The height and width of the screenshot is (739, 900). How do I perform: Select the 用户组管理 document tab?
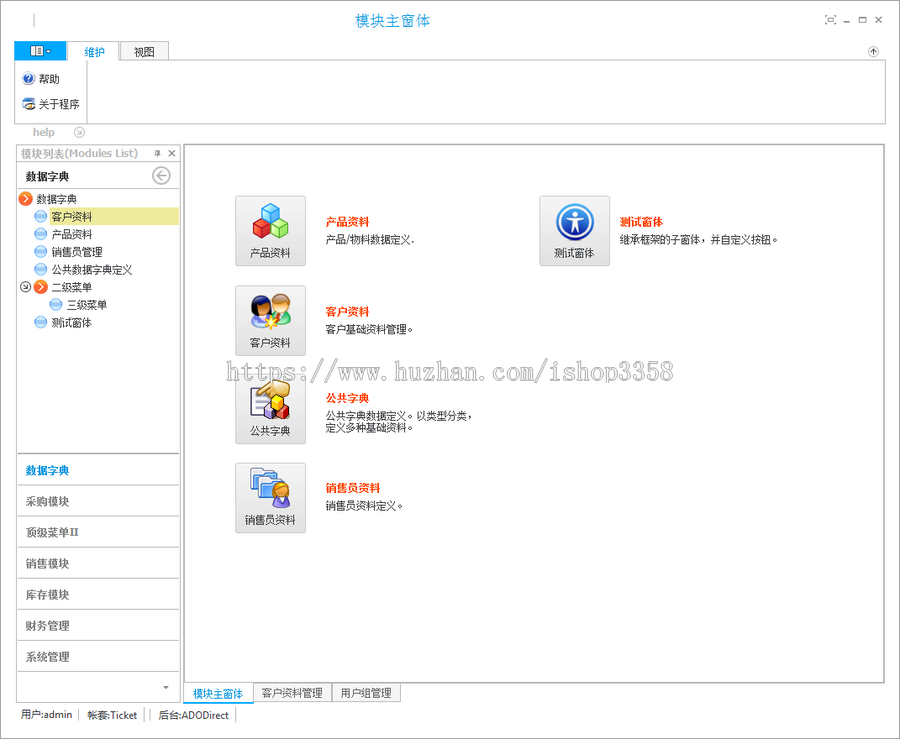coord(366,693)
